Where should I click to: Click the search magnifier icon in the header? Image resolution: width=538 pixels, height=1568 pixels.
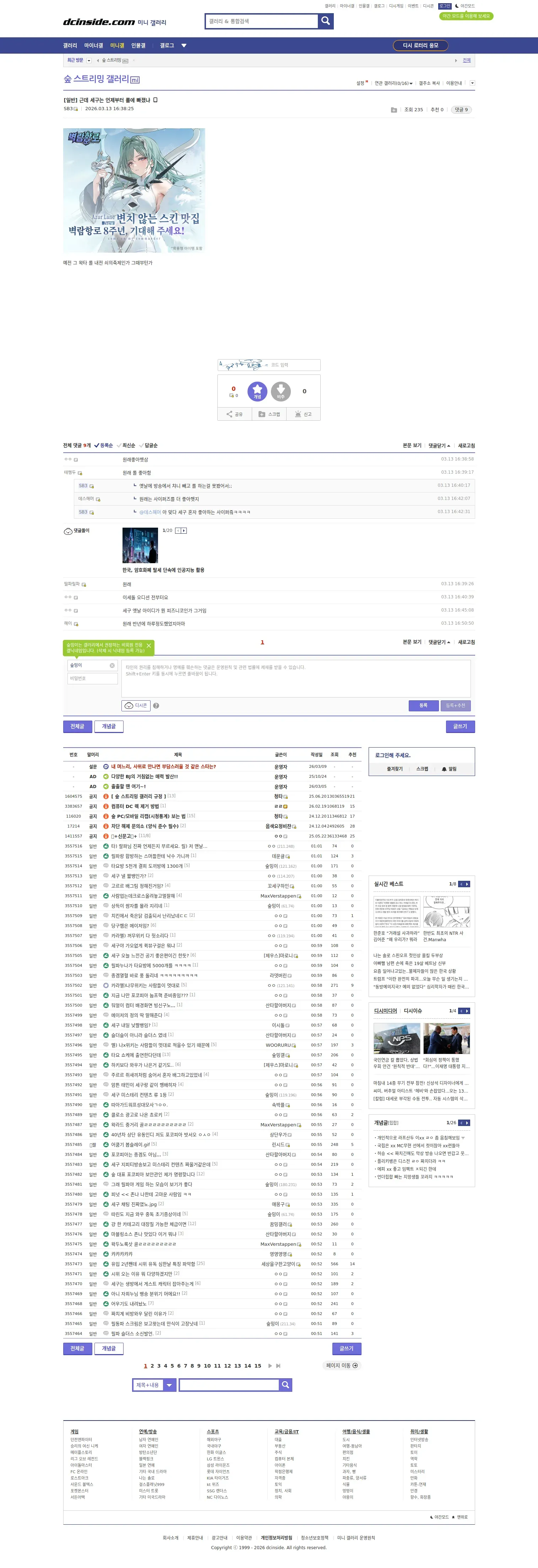pyautogui.click(x=326, y=21)
